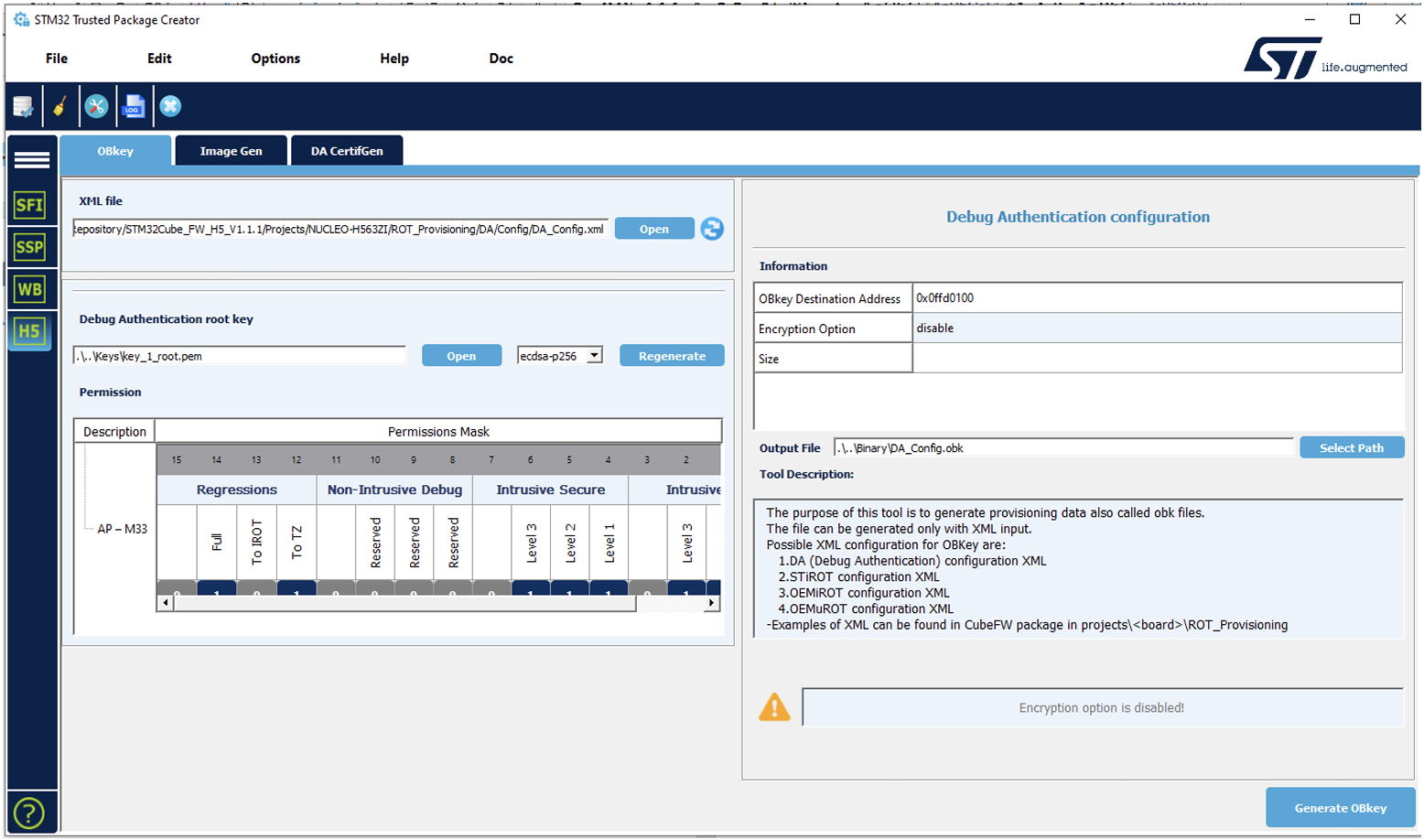This screenshot has height=840, width=1424.
Task: Switch to the DA CertifGen tab
Action: pos(347,151)
